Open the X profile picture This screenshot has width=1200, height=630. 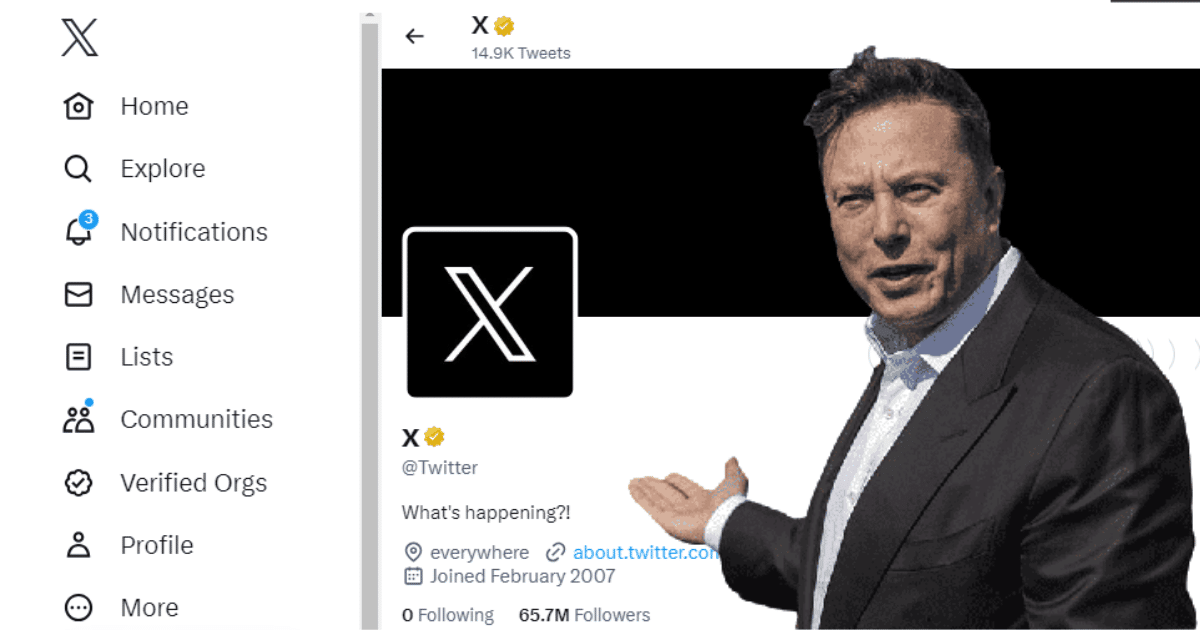[490, 313]
